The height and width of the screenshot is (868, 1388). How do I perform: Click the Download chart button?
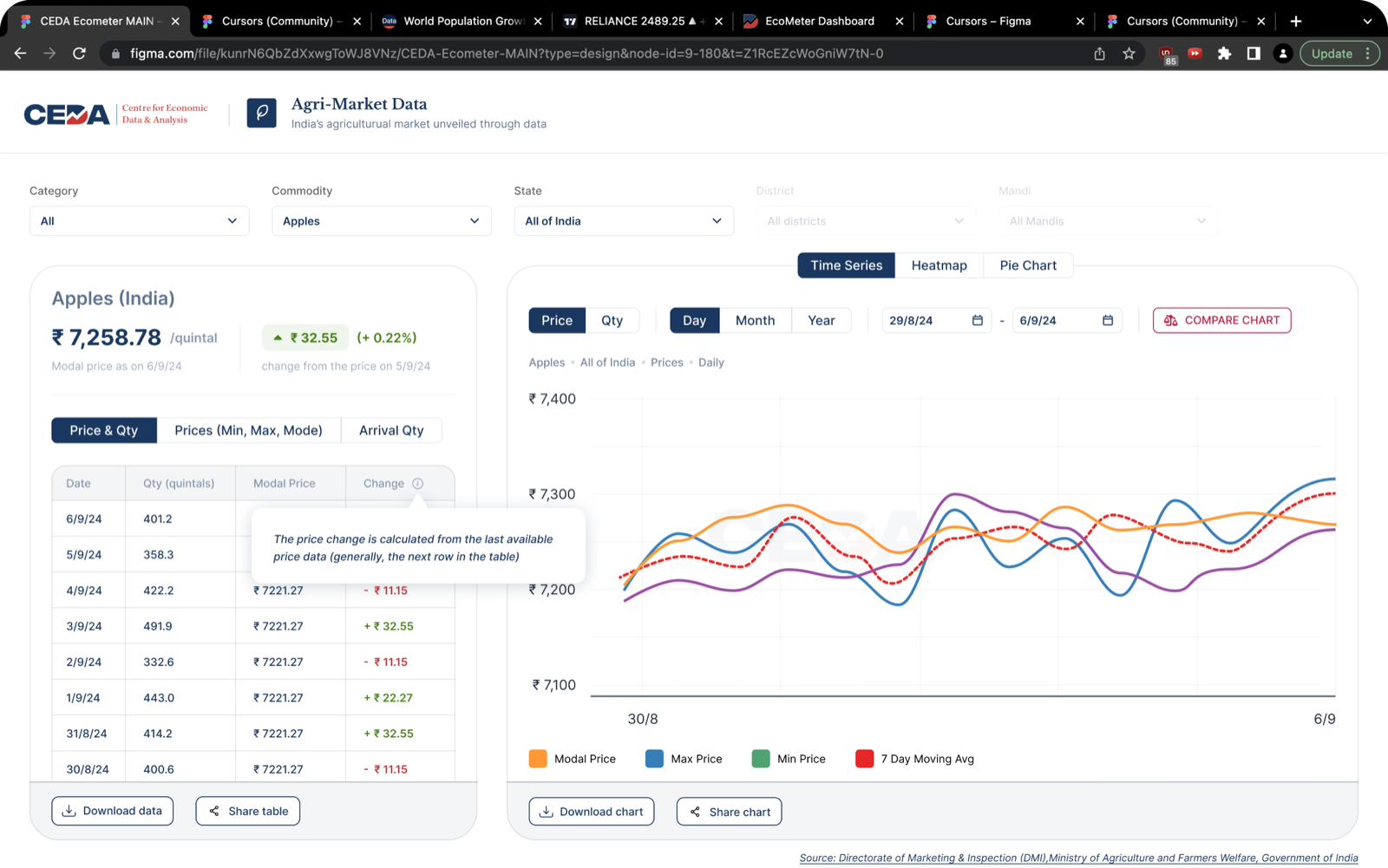592,812
